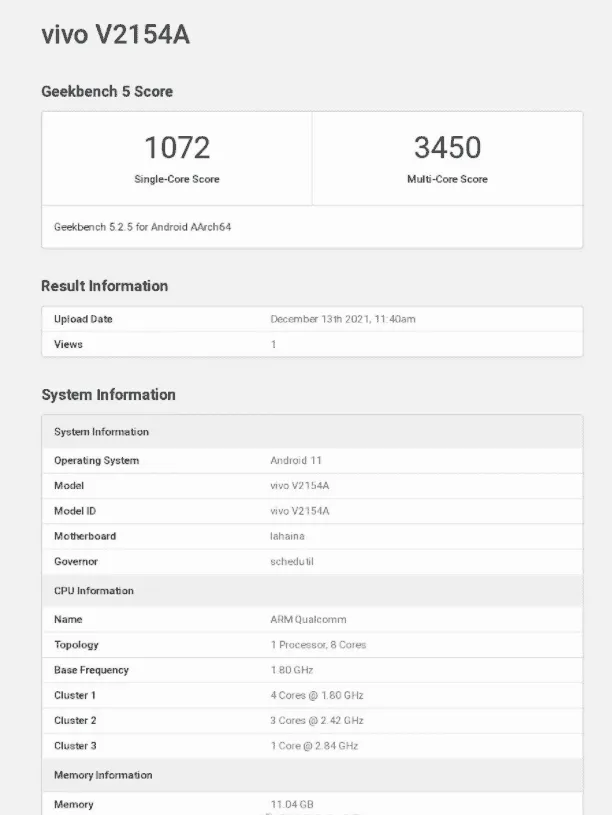Click the vivo V2154A page title
Viewport: 612px width, 815px height.
tap(115, 35)
